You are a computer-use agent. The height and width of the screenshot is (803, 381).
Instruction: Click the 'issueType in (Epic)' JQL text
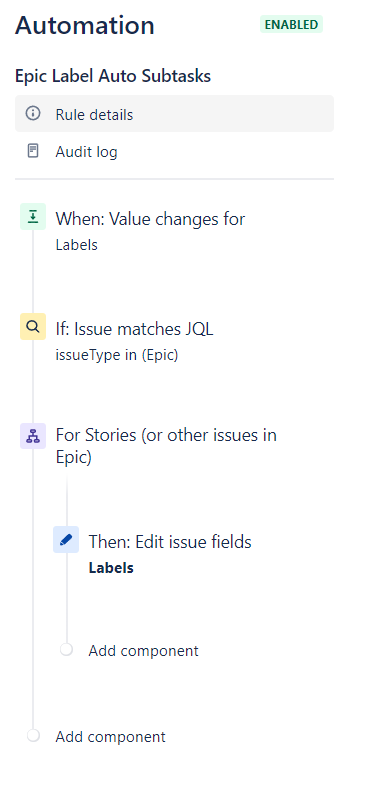(x=117, y=355)
